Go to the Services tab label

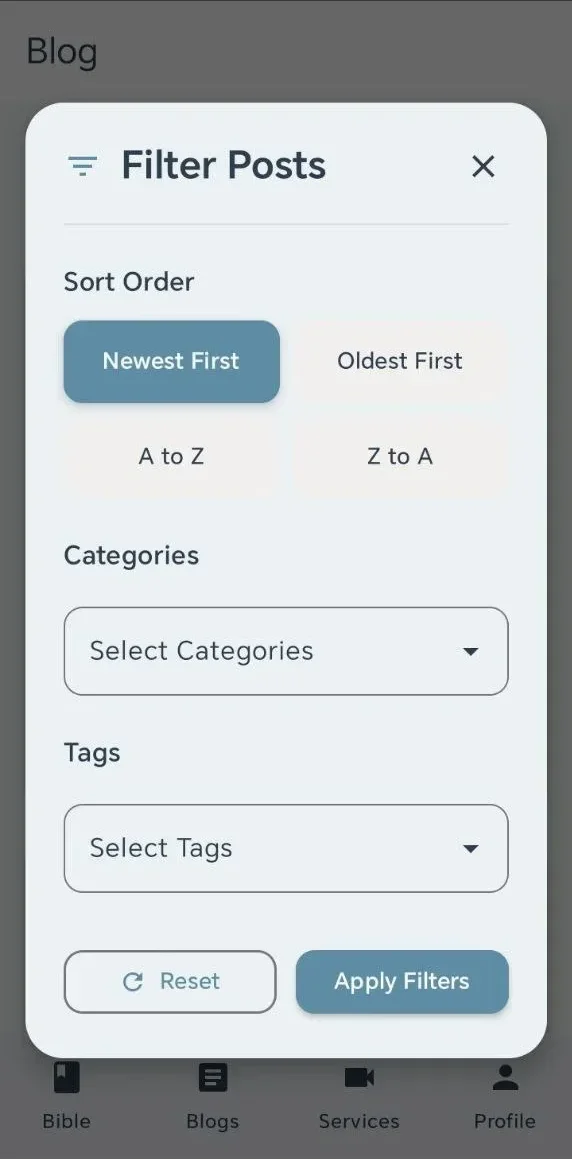coord(359,1121)
